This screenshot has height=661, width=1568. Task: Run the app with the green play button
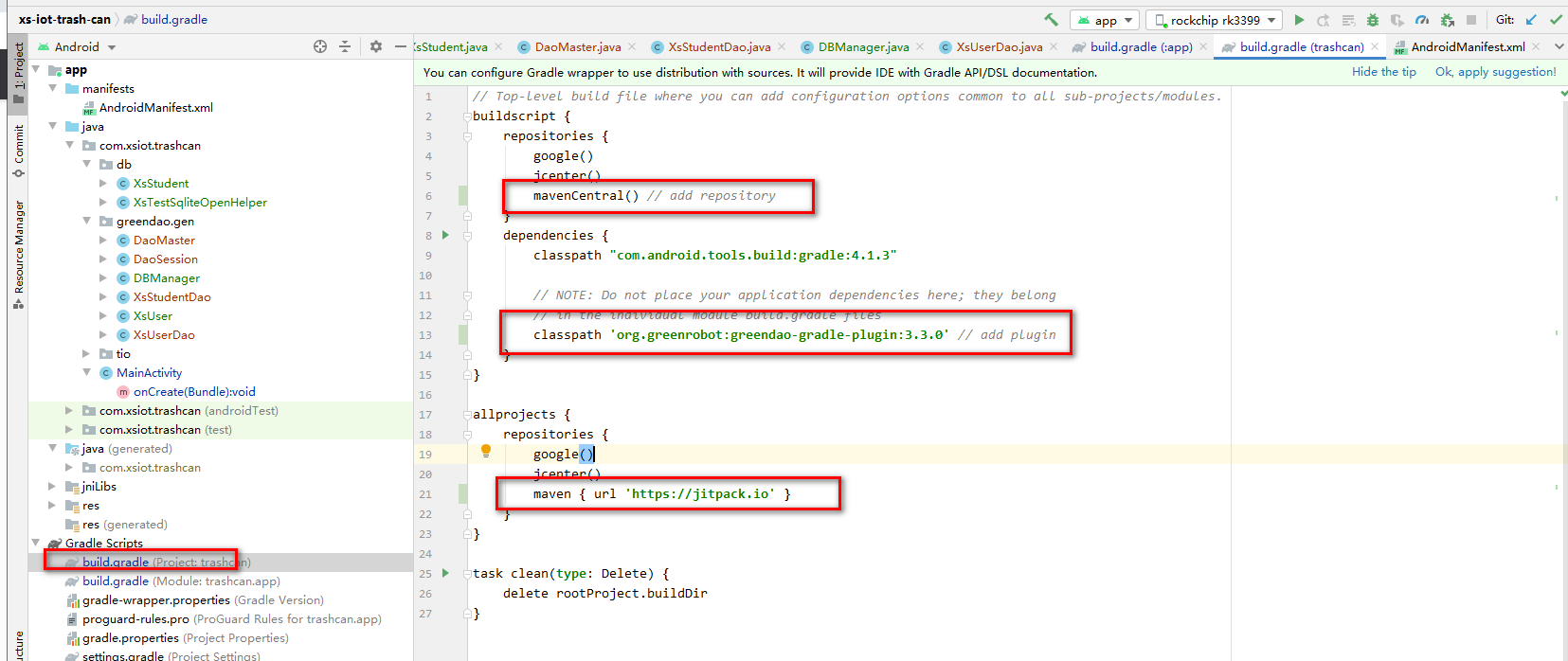pos(1299,19)
